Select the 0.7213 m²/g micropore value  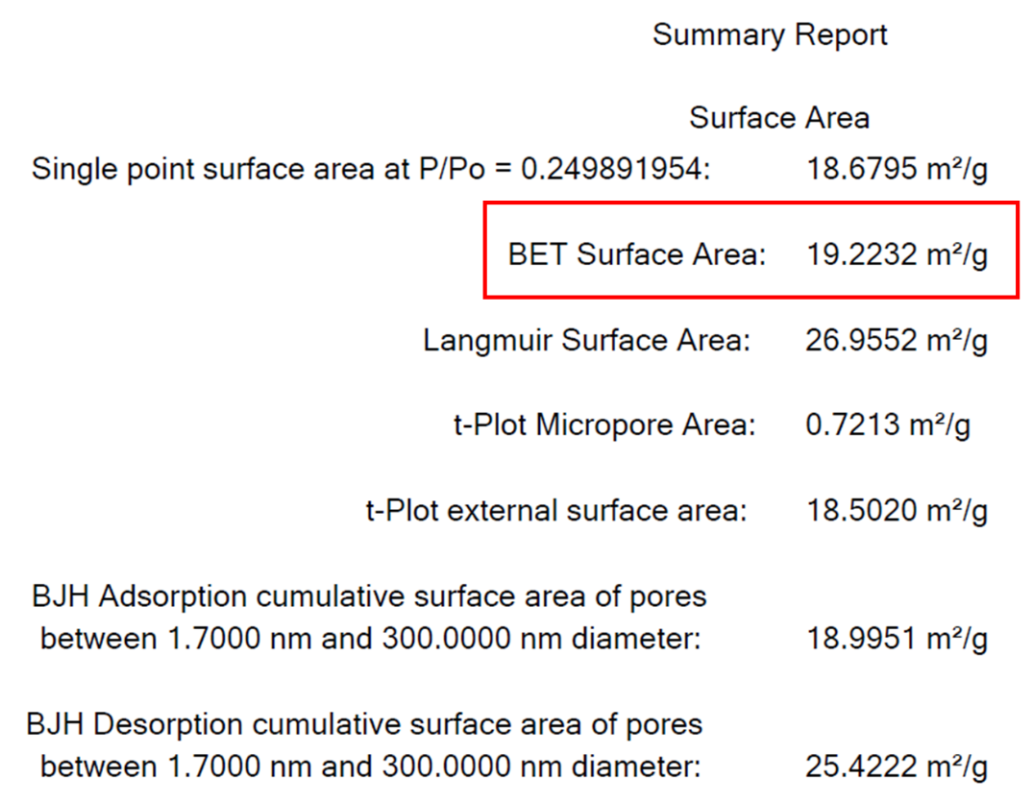click(888, 426)
